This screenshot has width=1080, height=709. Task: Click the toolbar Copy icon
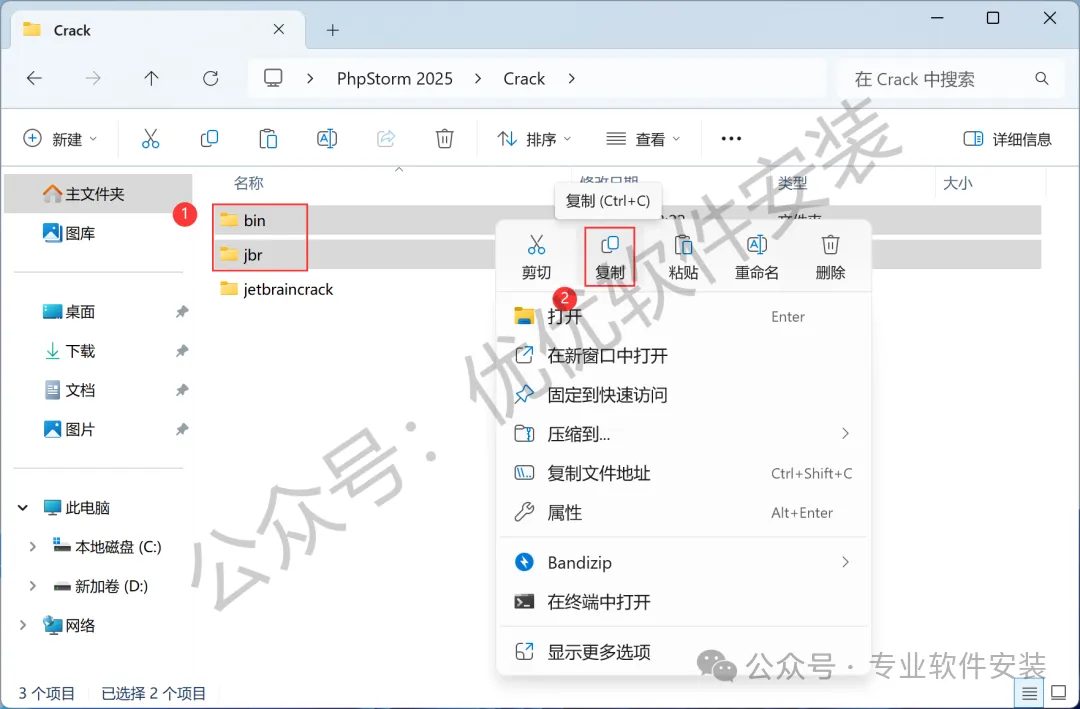pos(209,139)
